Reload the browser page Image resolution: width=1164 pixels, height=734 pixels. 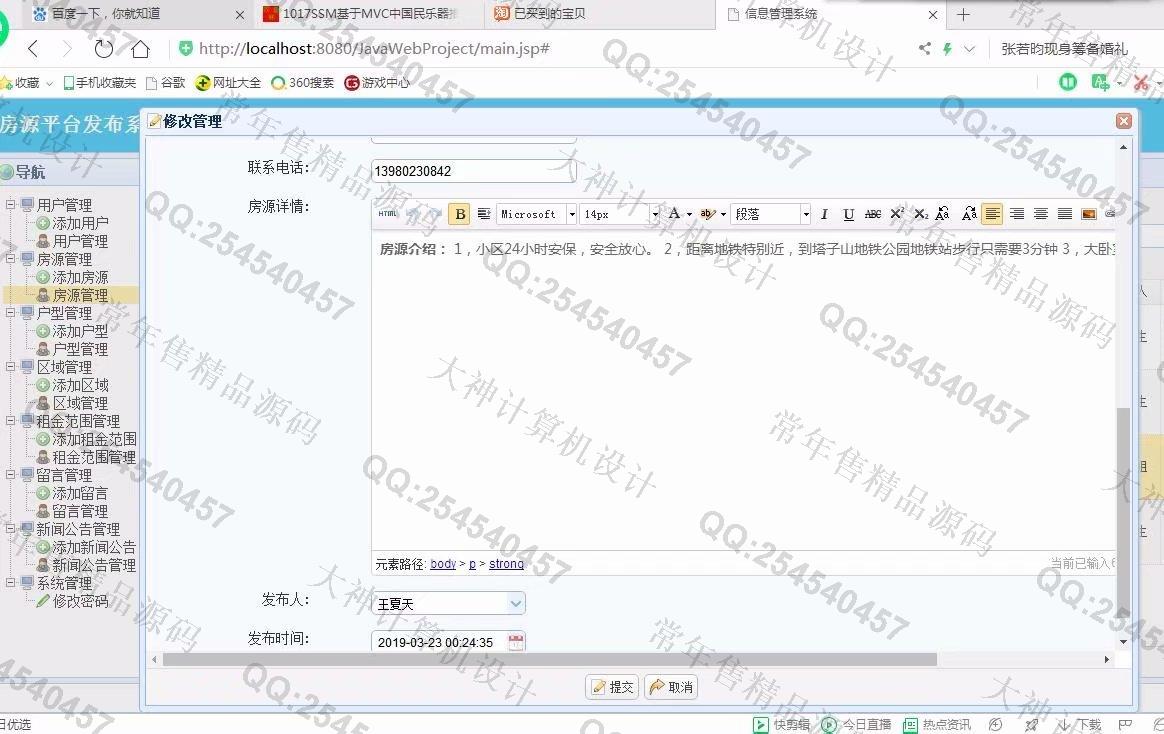coord(103,49)
